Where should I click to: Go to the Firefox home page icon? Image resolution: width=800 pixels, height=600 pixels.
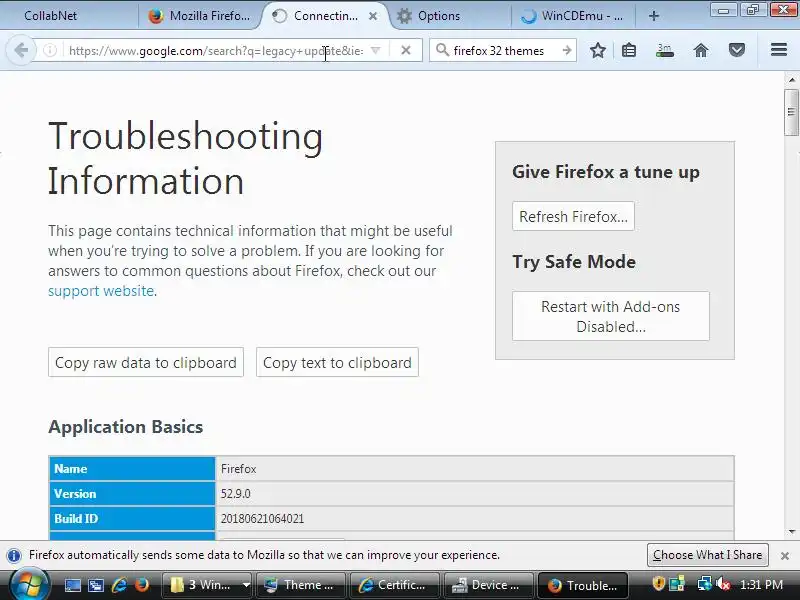[x=701, y=51]
